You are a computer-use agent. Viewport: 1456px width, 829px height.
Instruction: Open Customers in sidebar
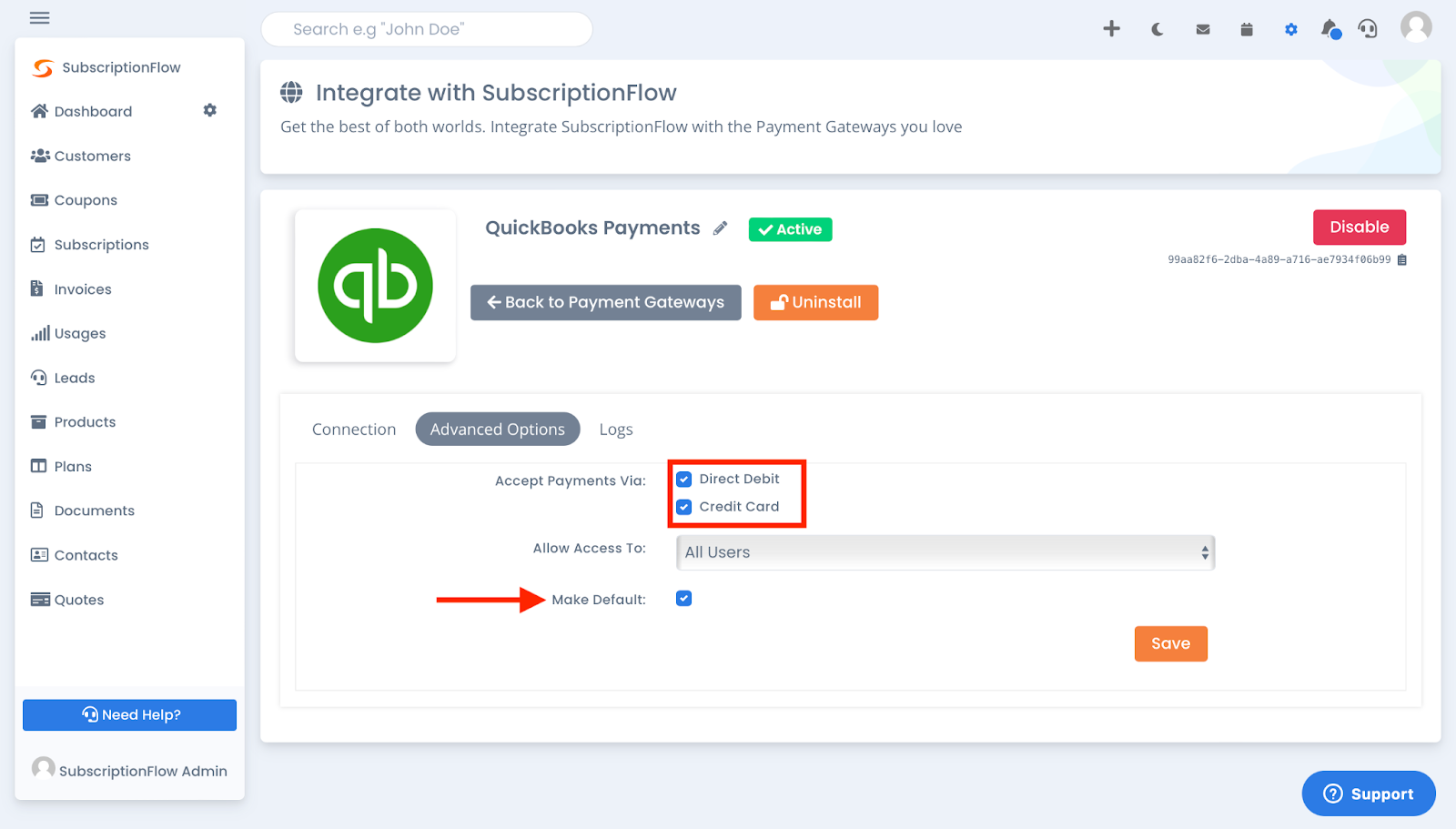click(x=81, y=156)
